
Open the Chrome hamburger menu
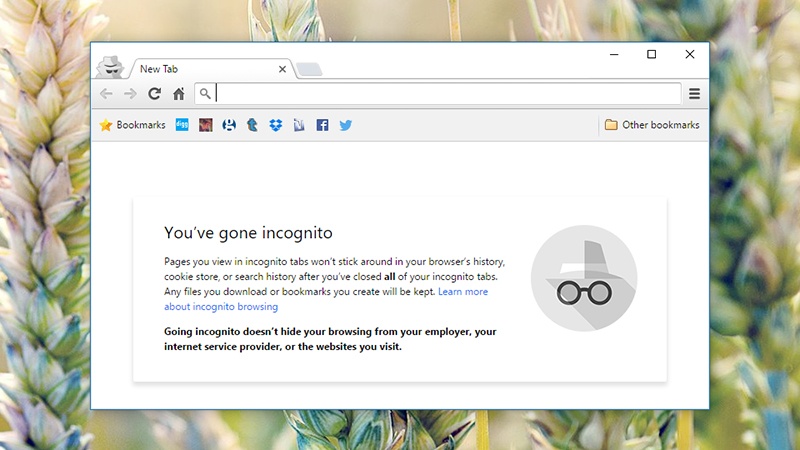coord(694,94)
